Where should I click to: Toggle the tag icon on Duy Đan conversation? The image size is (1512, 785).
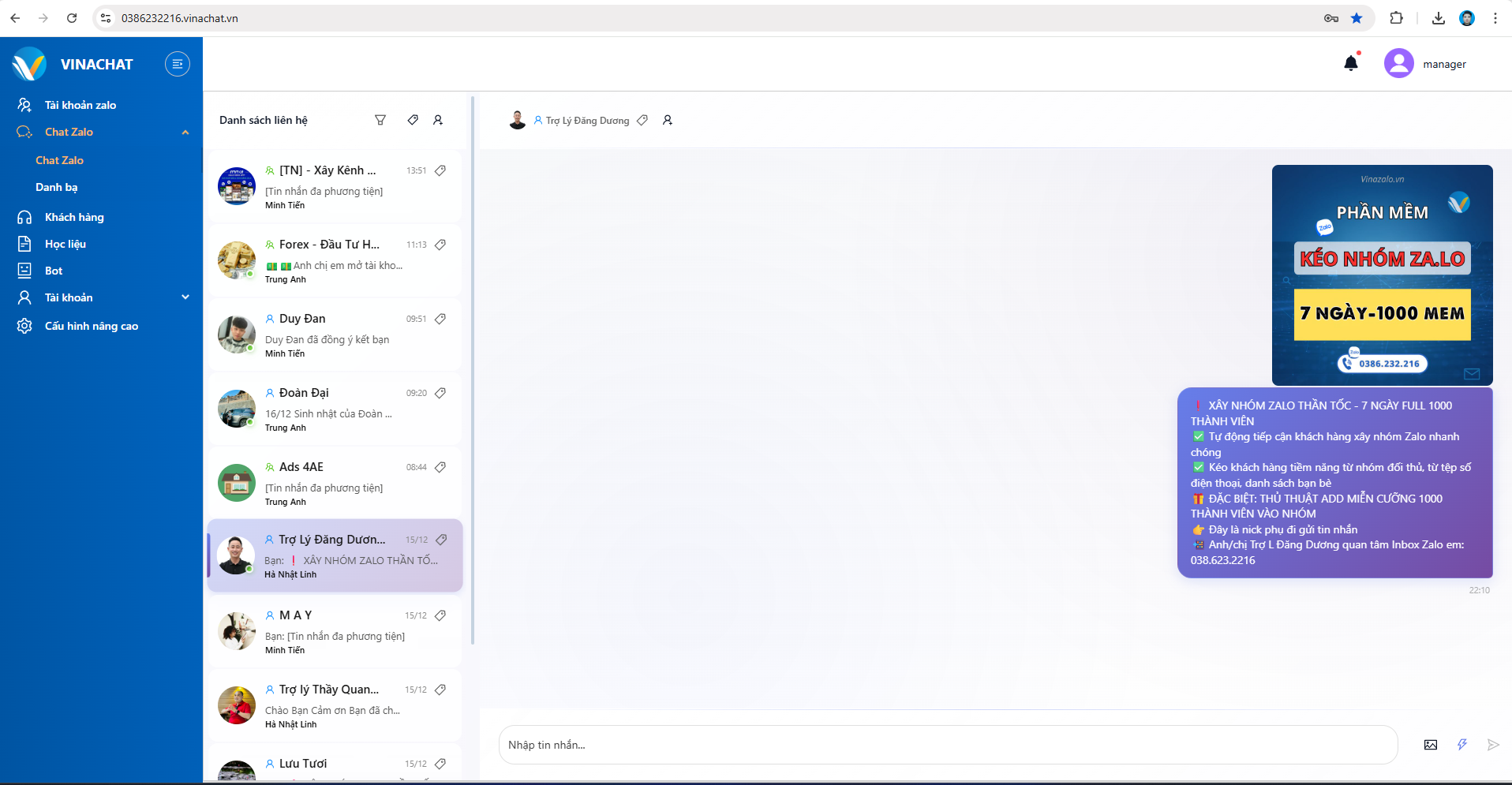tap(440, 319)
